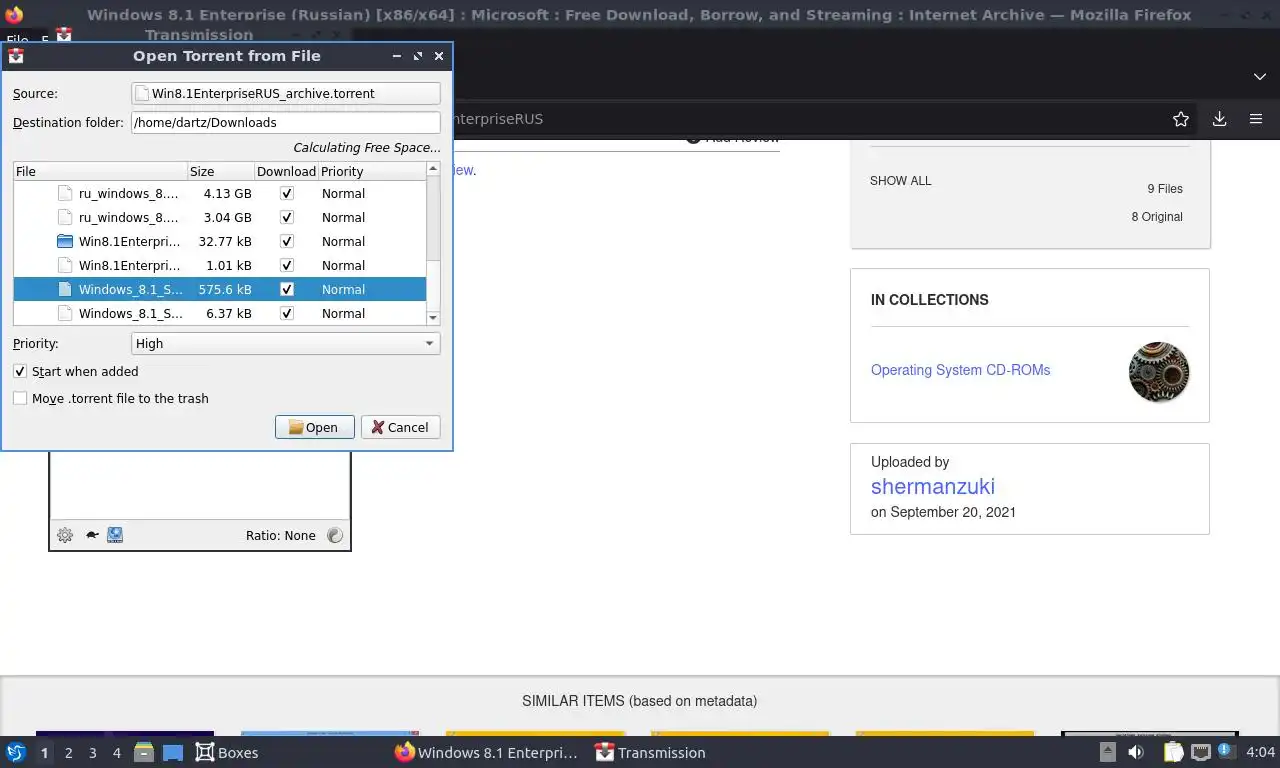The height and width of the screenshot is (768, 1280).
Task: Open the Operating System CD-ROMs link
Action: pos(960,370)
